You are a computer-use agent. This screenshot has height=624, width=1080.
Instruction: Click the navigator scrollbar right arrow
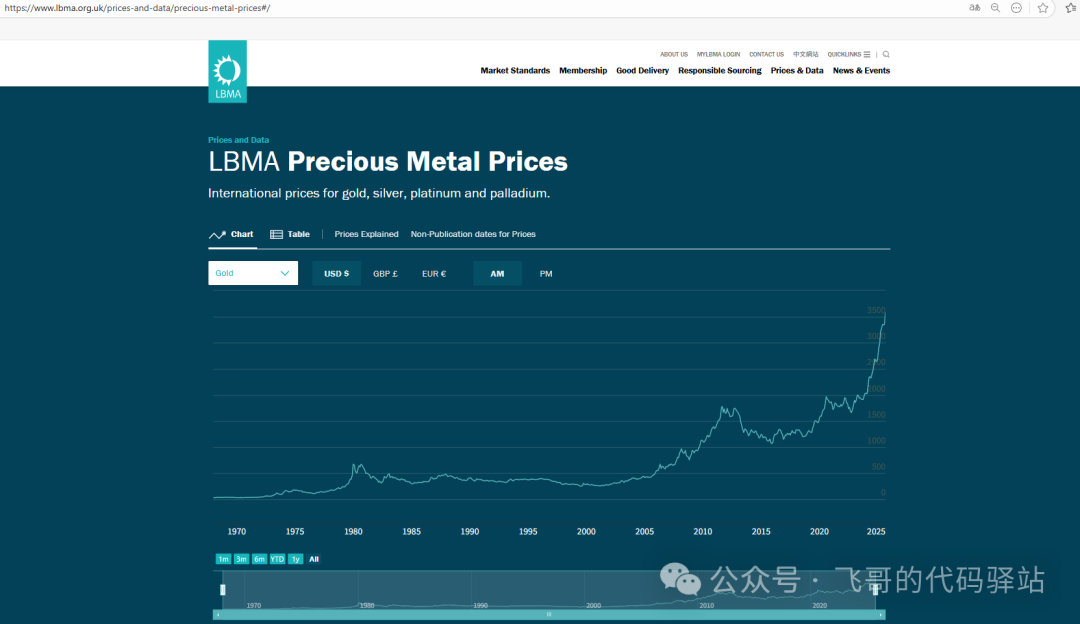(x=881, y=614)
